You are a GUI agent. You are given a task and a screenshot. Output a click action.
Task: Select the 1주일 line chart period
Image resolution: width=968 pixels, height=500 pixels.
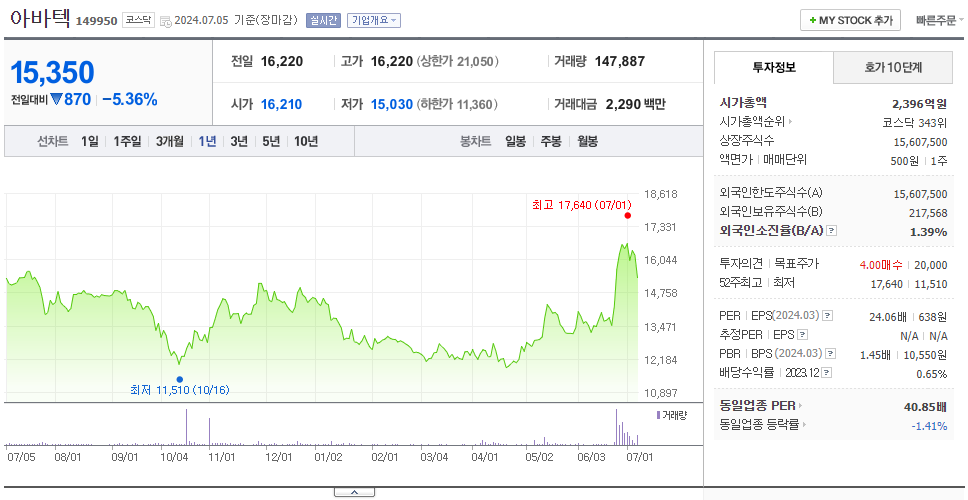coord(128,141)
